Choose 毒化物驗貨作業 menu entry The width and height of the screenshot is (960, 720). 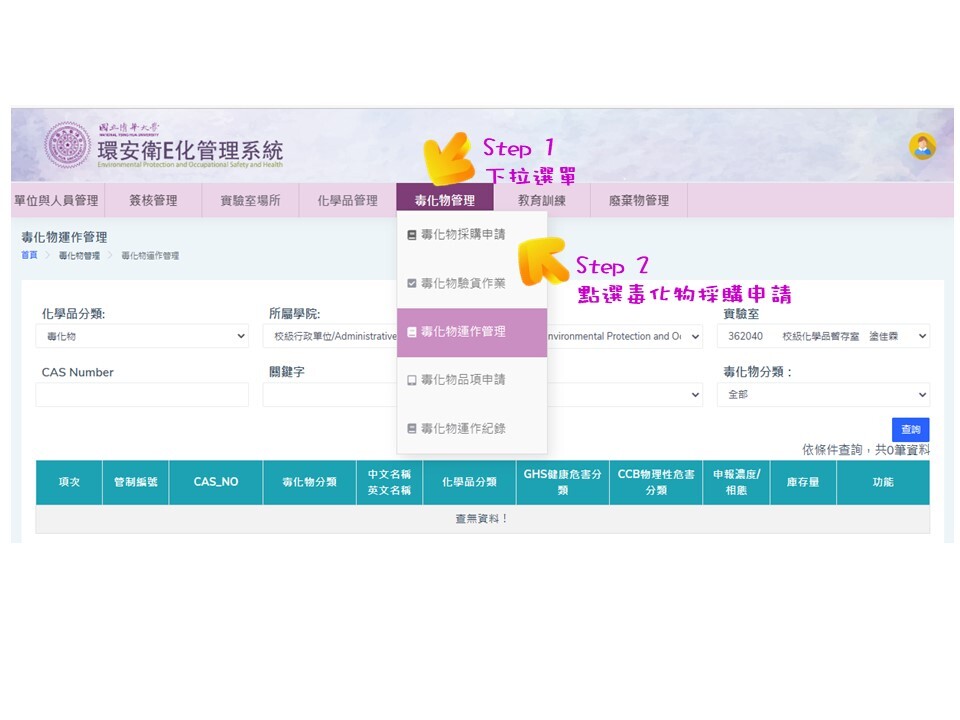pyautogui.click(x=462, y=284)
